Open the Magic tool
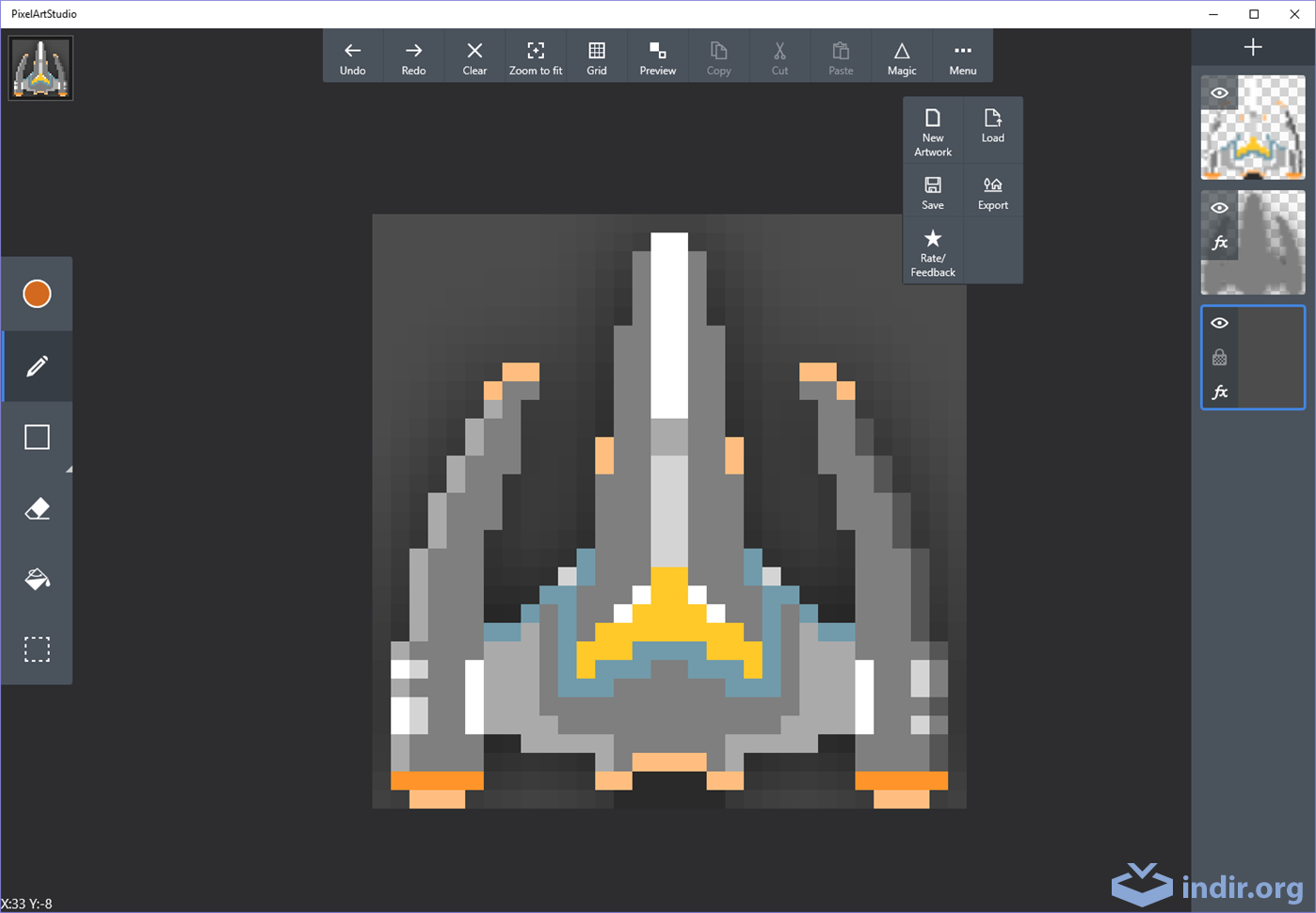 901,55
